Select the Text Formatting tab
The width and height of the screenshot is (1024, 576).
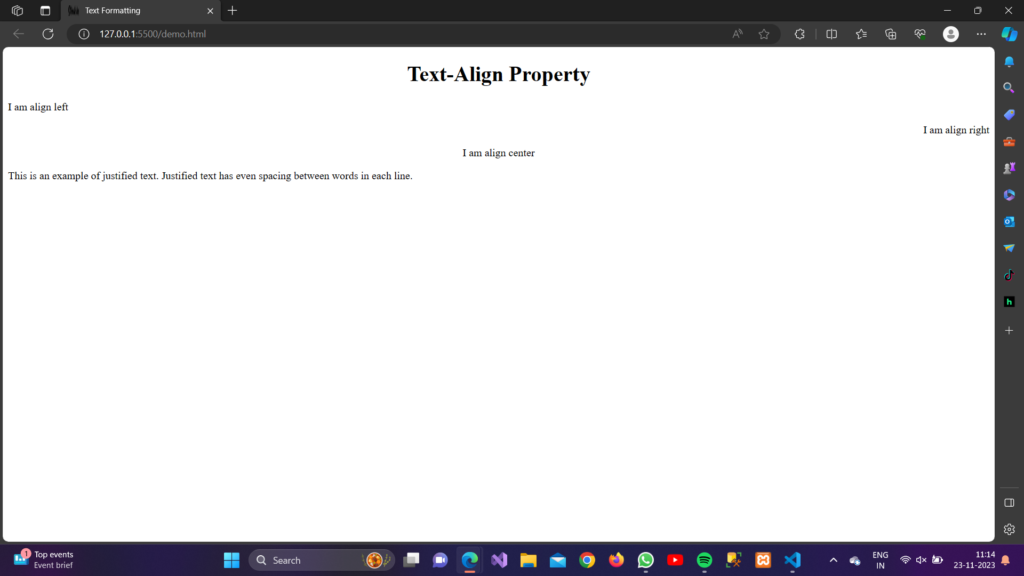click(x=140, y=10)
